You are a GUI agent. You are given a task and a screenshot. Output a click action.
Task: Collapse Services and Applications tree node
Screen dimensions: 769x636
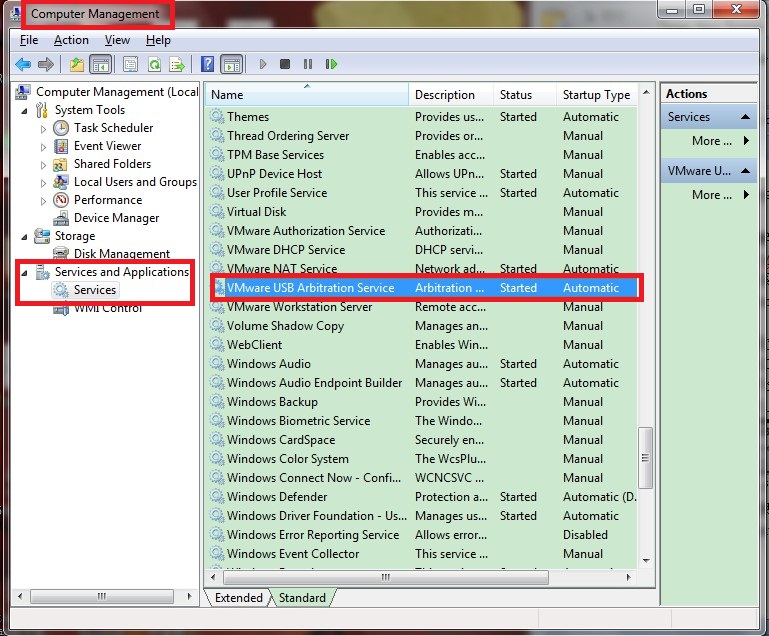[x=25, y=273]
